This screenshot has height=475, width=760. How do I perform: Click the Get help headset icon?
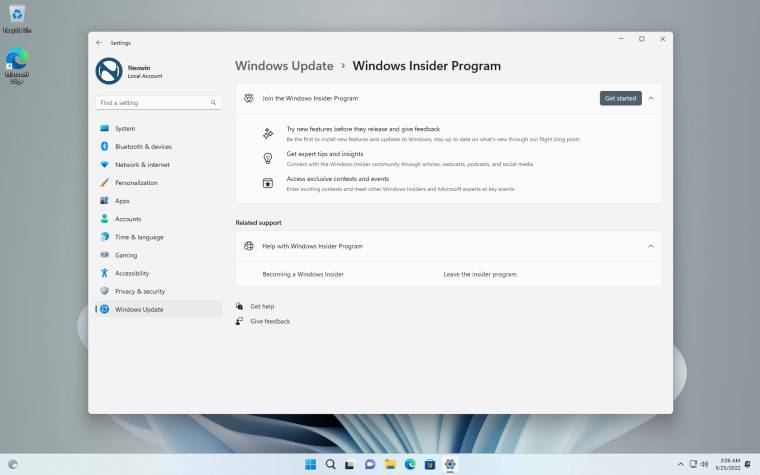coord(239,306)
